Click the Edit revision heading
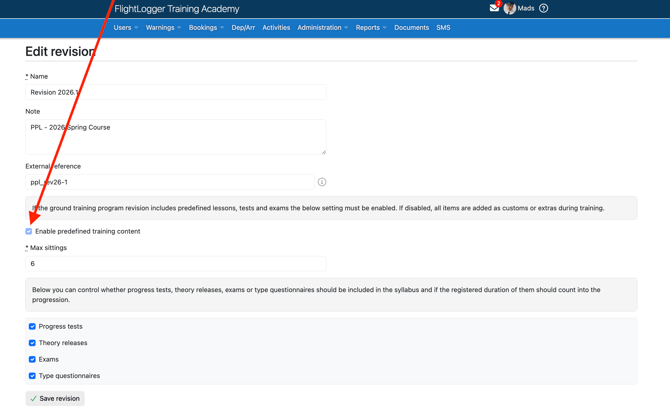The image size is (670, 418). click(x=60, y=51)
